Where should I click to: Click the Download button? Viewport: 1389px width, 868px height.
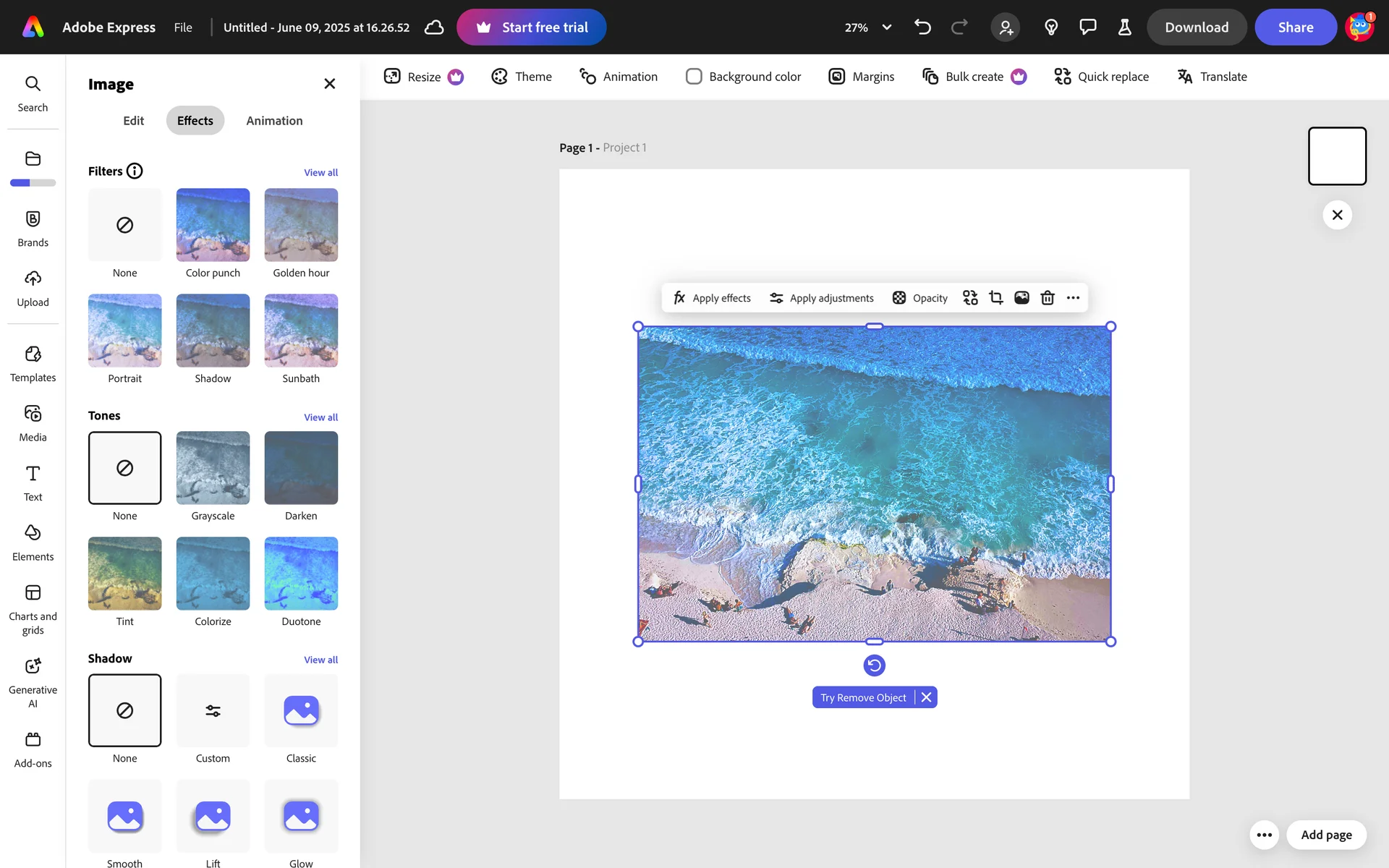tap(1197, 27)
